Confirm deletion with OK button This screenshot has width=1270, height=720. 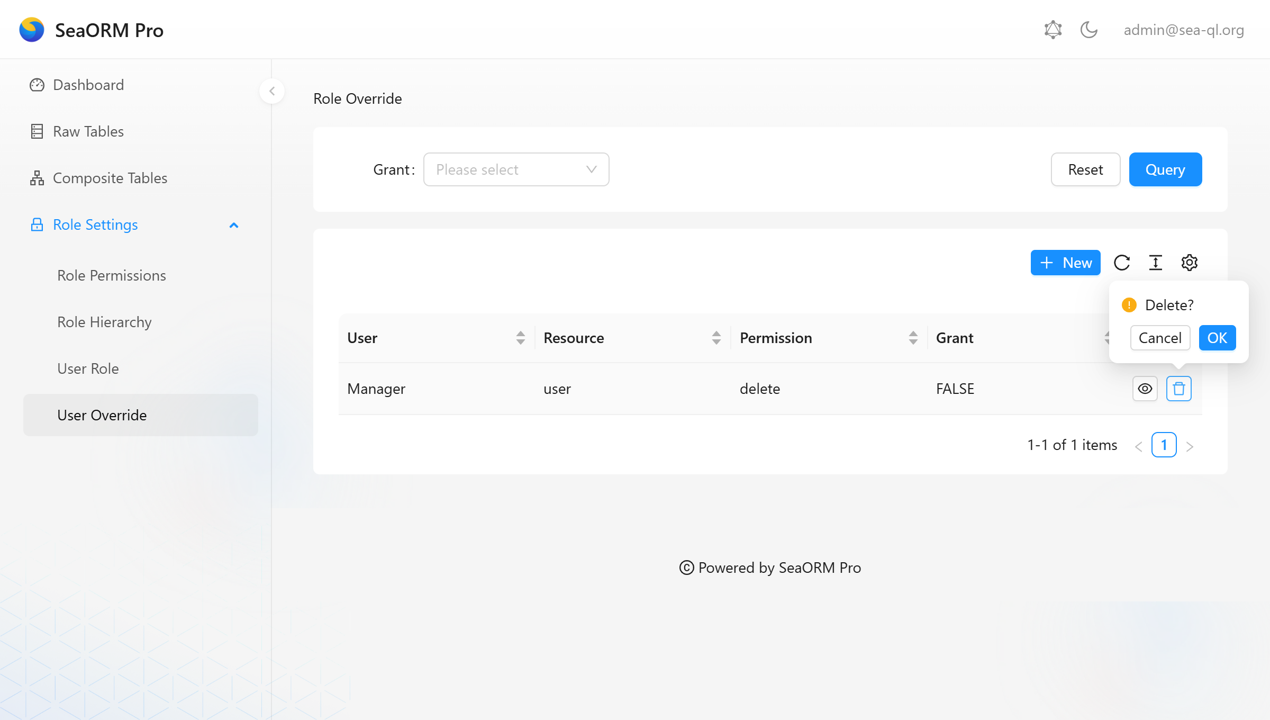click(x=1217, y=338)
